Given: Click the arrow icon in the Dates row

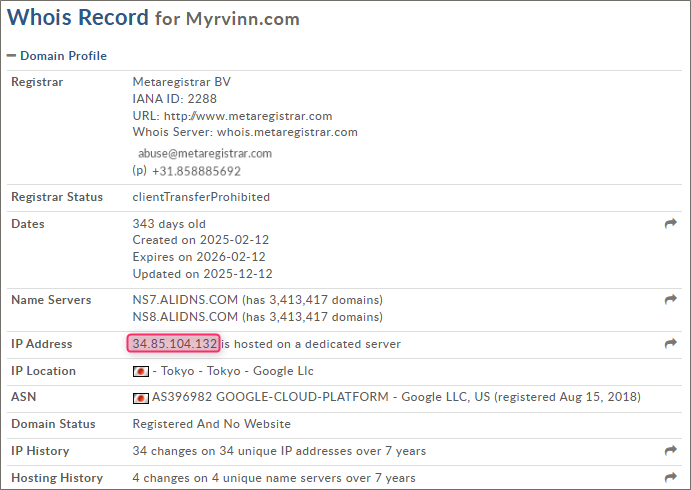Looking at the screenshot, I should pos(670,224).
